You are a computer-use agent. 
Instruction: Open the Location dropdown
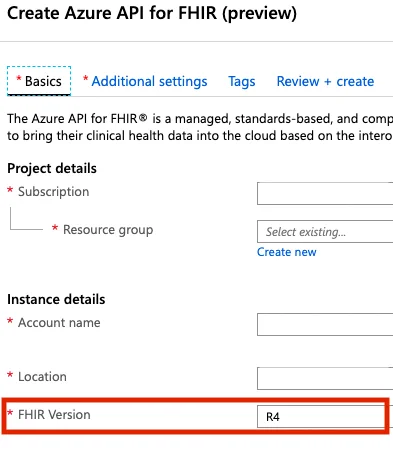[325, 378]
